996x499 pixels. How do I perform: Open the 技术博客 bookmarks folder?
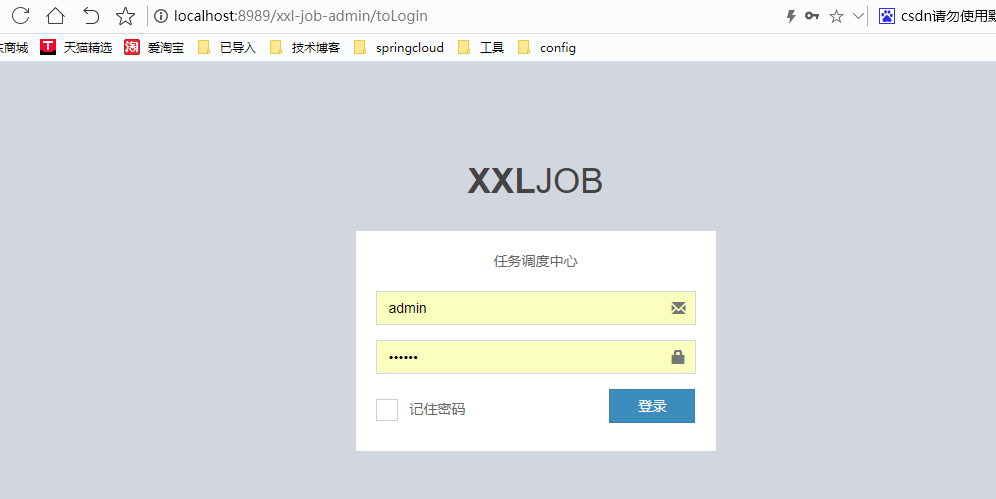pyautogui.click(x=305, y=48)
